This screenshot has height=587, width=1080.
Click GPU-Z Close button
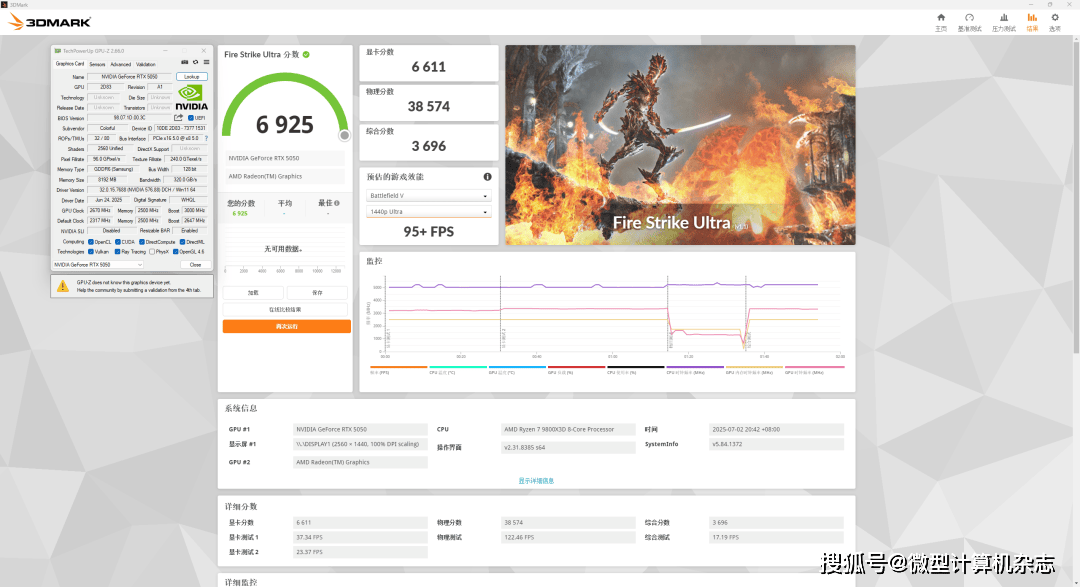pos(195,265)
